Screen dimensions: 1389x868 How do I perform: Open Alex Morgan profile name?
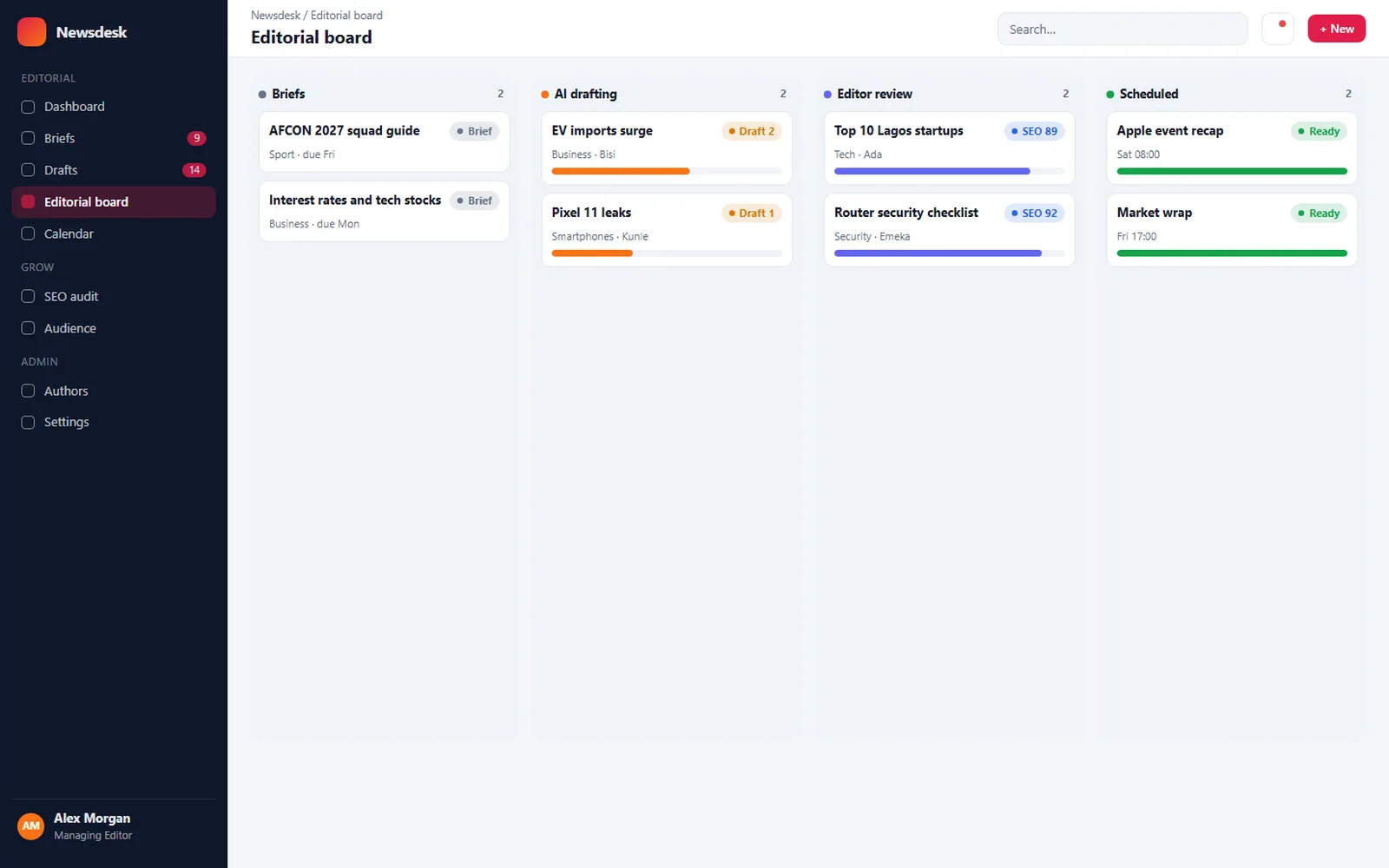[x=92, y=819]
